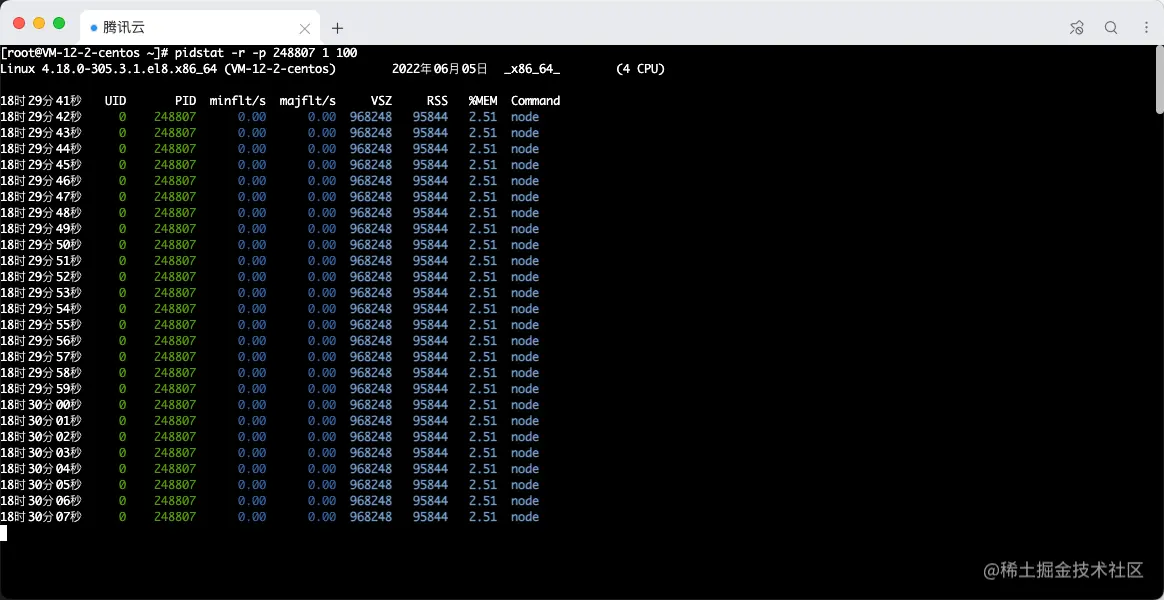This screenshot has height=600, width=1164.
Task: Click timestamp 18时30分07秒 in last row
Action: [41, 516]
